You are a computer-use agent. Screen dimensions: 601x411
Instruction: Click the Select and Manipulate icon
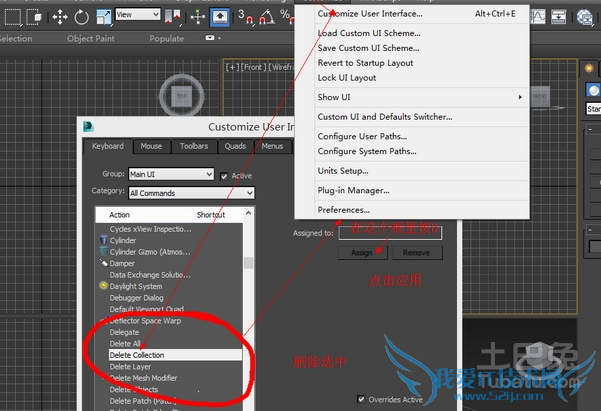(x=198, y=17)
